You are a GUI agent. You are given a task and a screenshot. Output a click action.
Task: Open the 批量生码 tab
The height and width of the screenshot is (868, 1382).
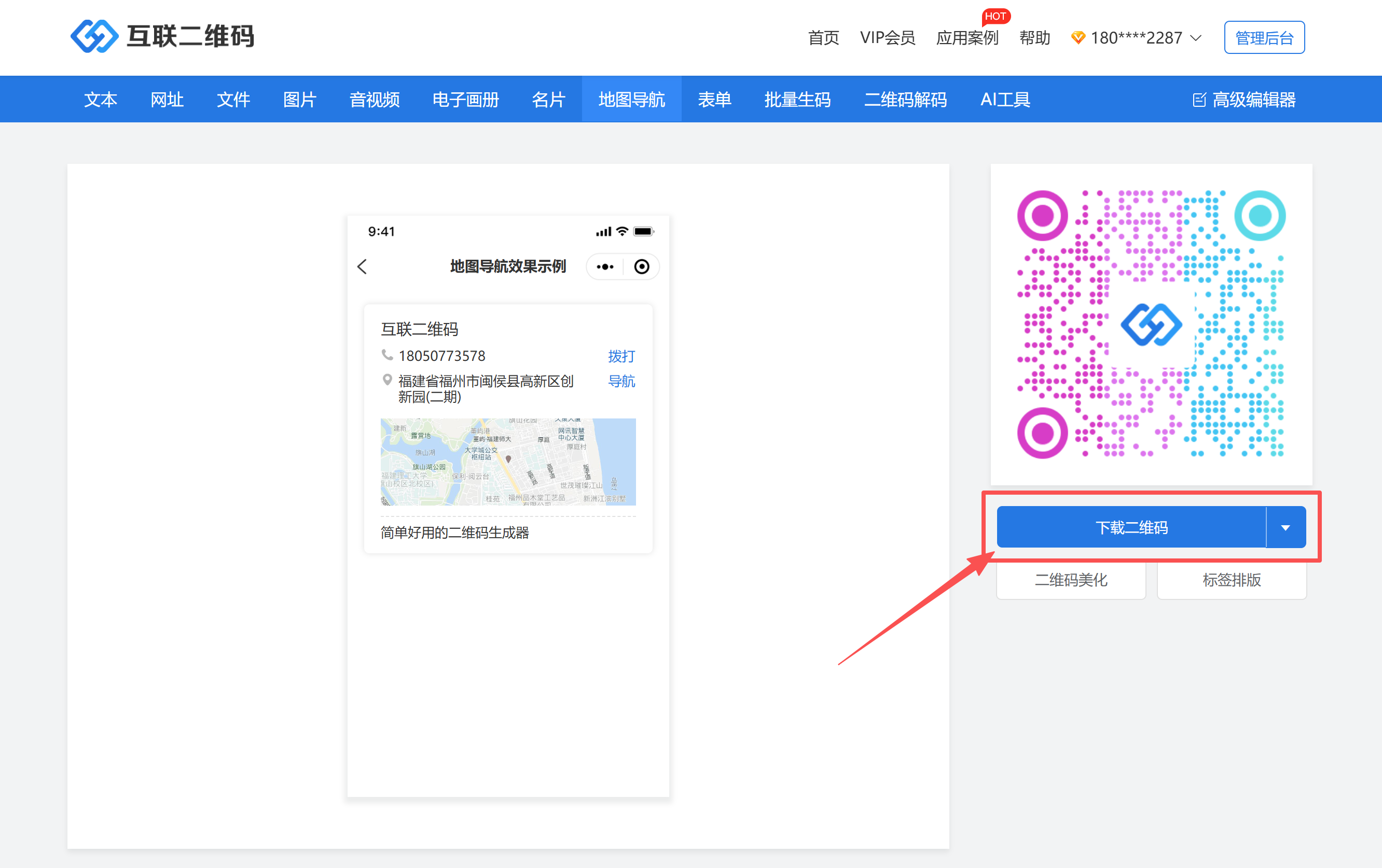797,100
